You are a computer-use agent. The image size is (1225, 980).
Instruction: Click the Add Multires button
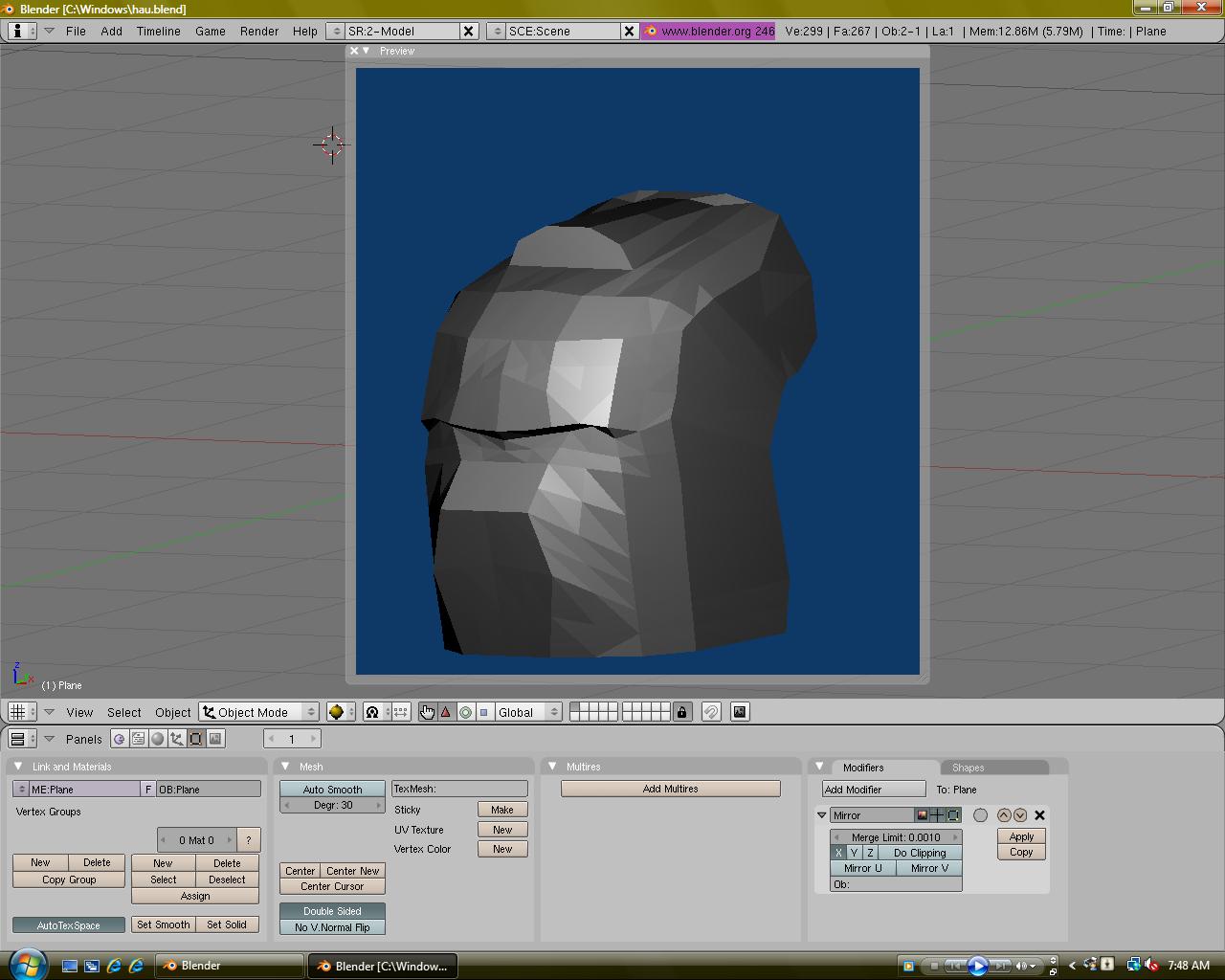coord(670,789)
